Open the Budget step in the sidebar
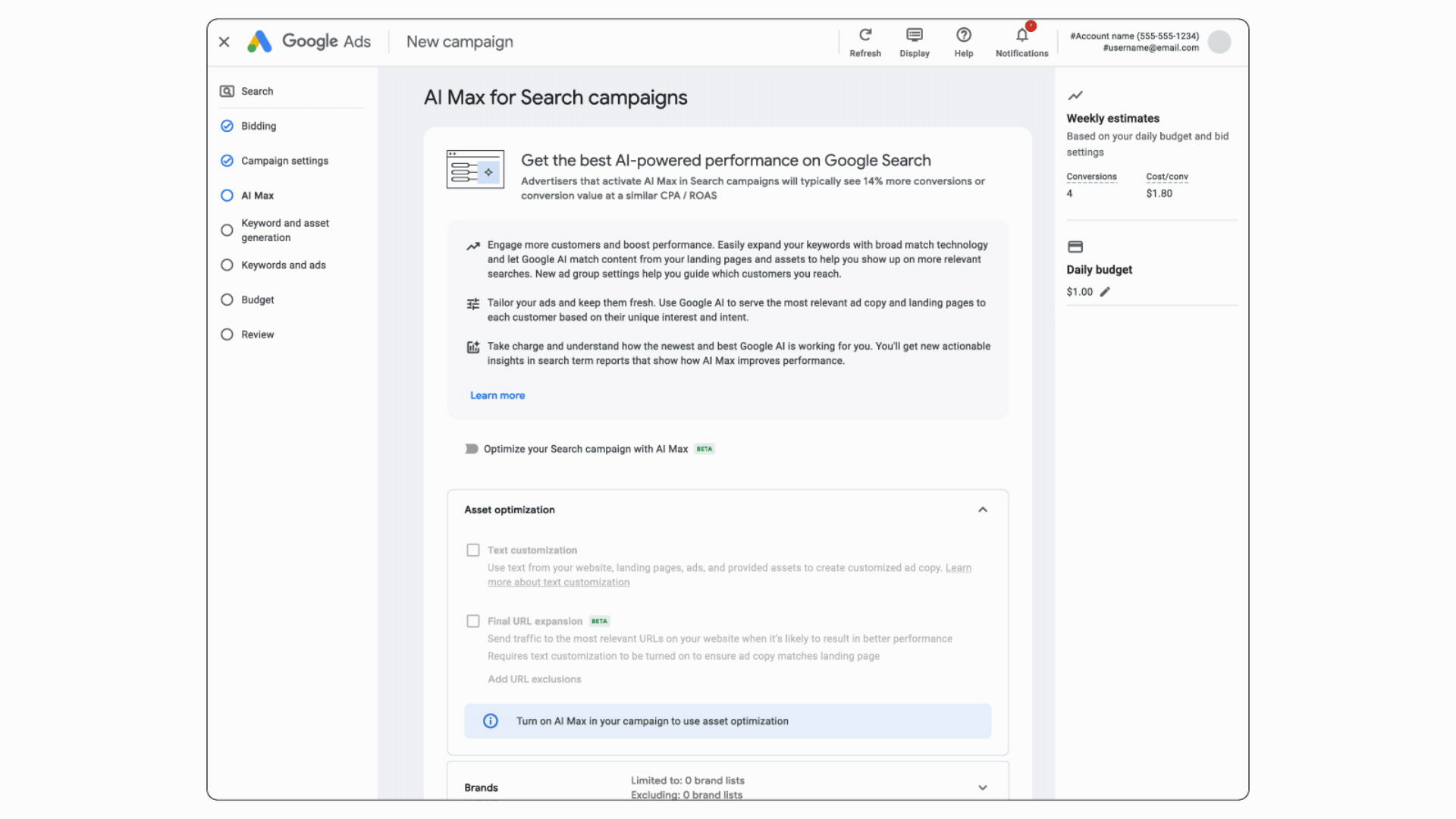 (x=256, y=300)
